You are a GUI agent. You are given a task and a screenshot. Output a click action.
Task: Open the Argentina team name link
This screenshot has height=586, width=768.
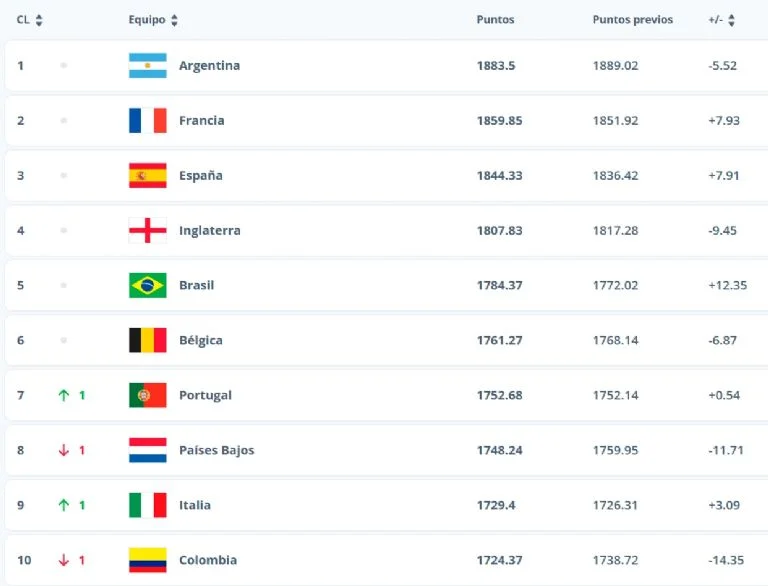coord(209,66)
